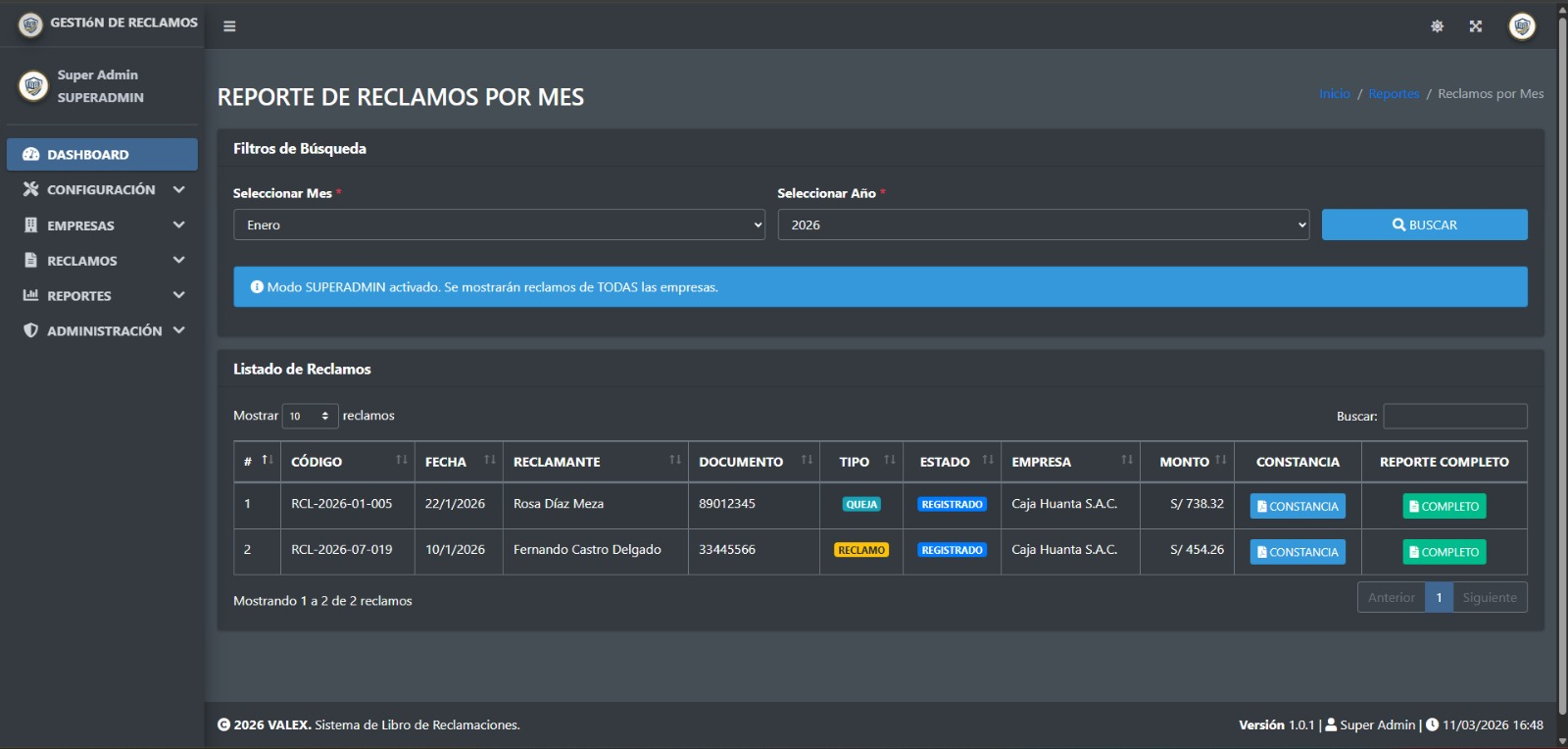Viewport: 1568px width, 749px height.
Task: Follow the Reportes breadcrumb link
Action: pyautogui.click(x=1394, y=93)
